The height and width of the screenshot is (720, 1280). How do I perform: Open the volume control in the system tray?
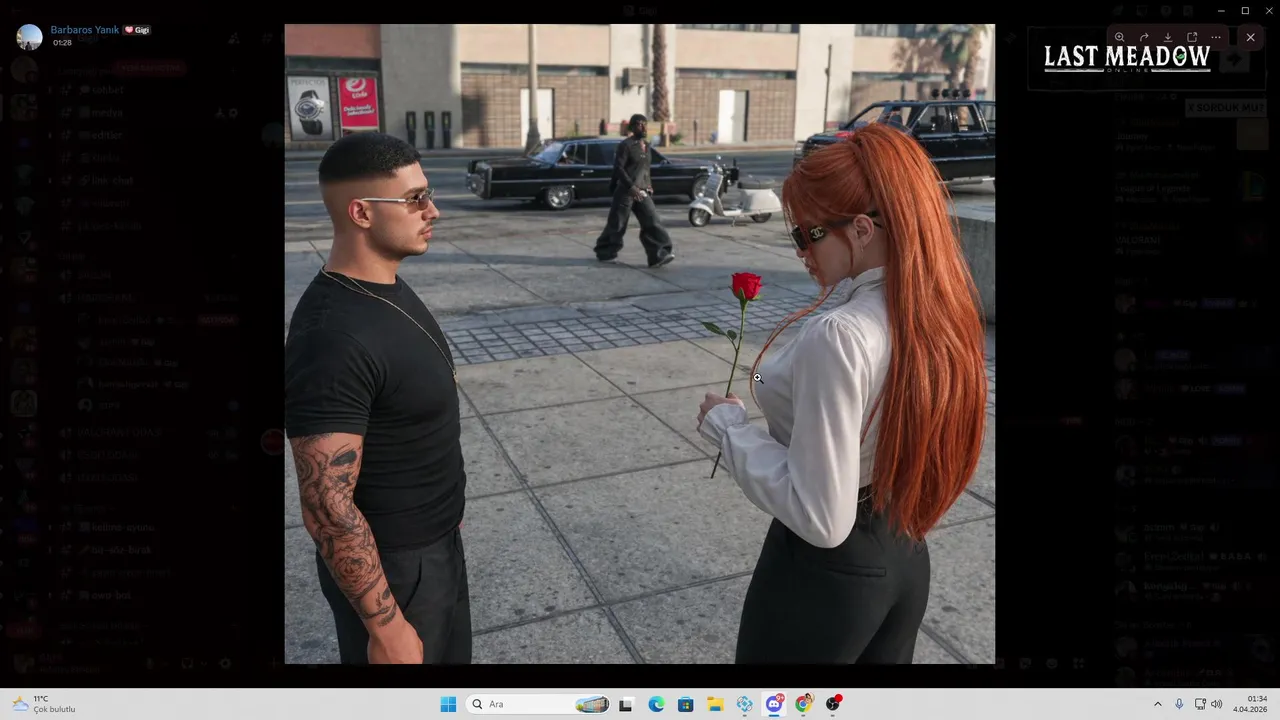coord(1217,704)
